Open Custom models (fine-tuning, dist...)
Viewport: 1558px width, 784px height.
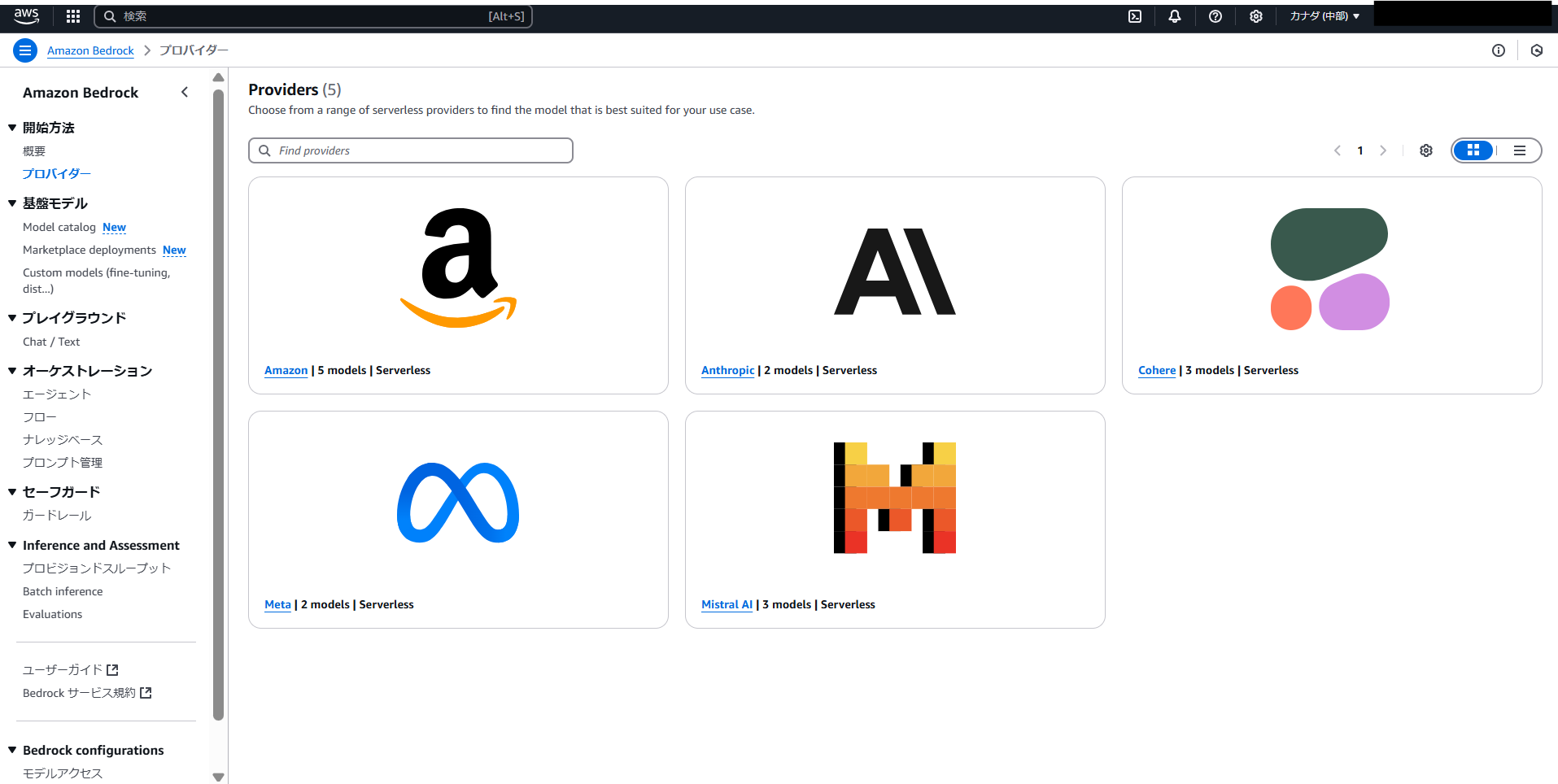(96, 281)
